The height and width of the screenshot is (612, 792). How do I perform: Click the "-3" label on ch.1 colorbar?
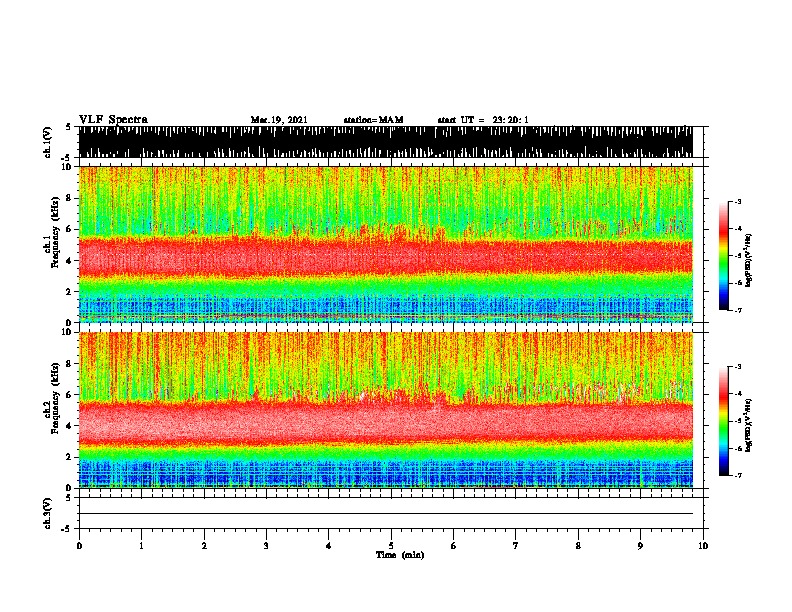[737, 202]
